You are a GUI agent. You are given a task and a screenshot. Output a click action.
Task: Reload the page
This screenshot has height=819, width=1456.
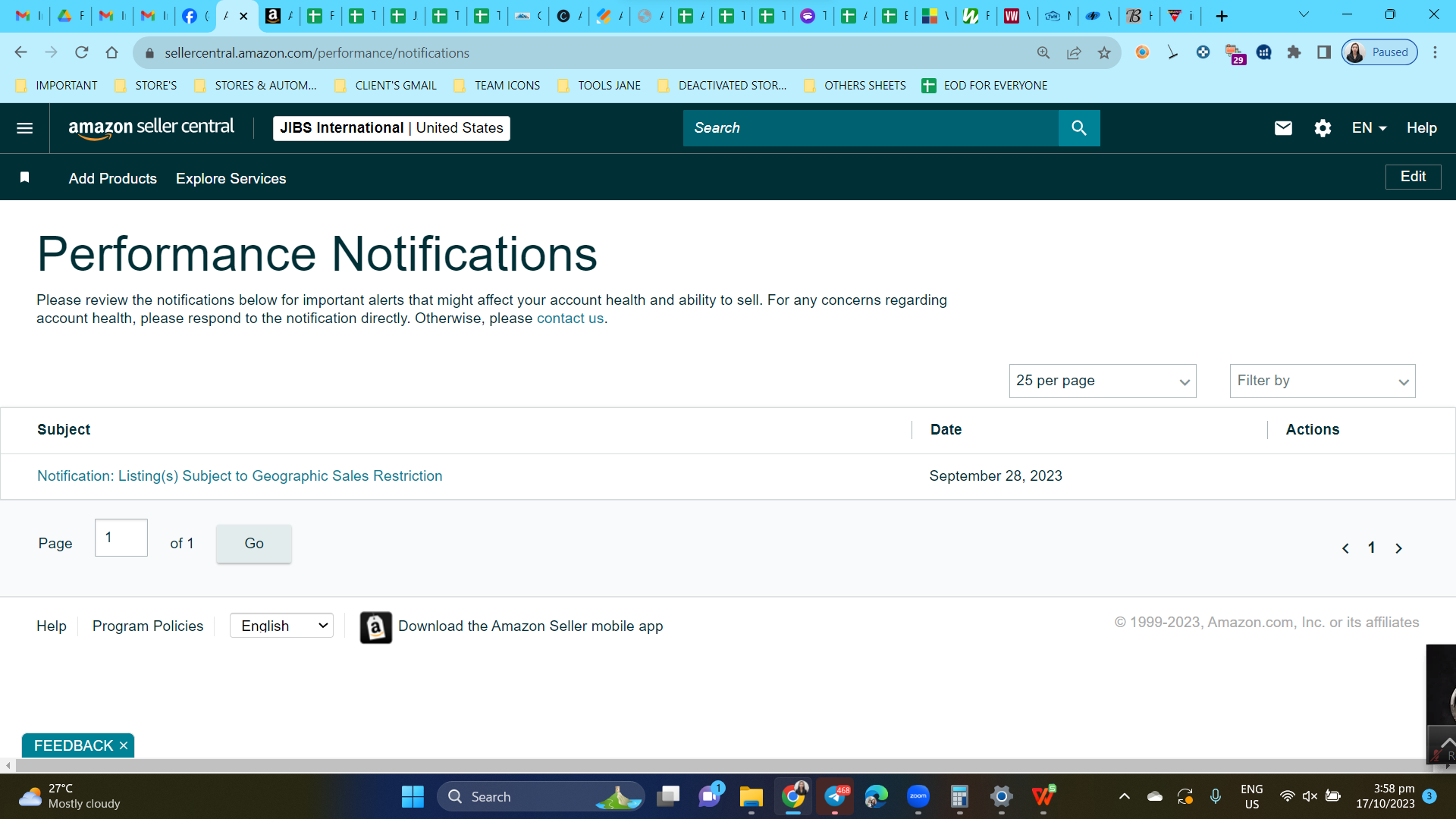82,52
